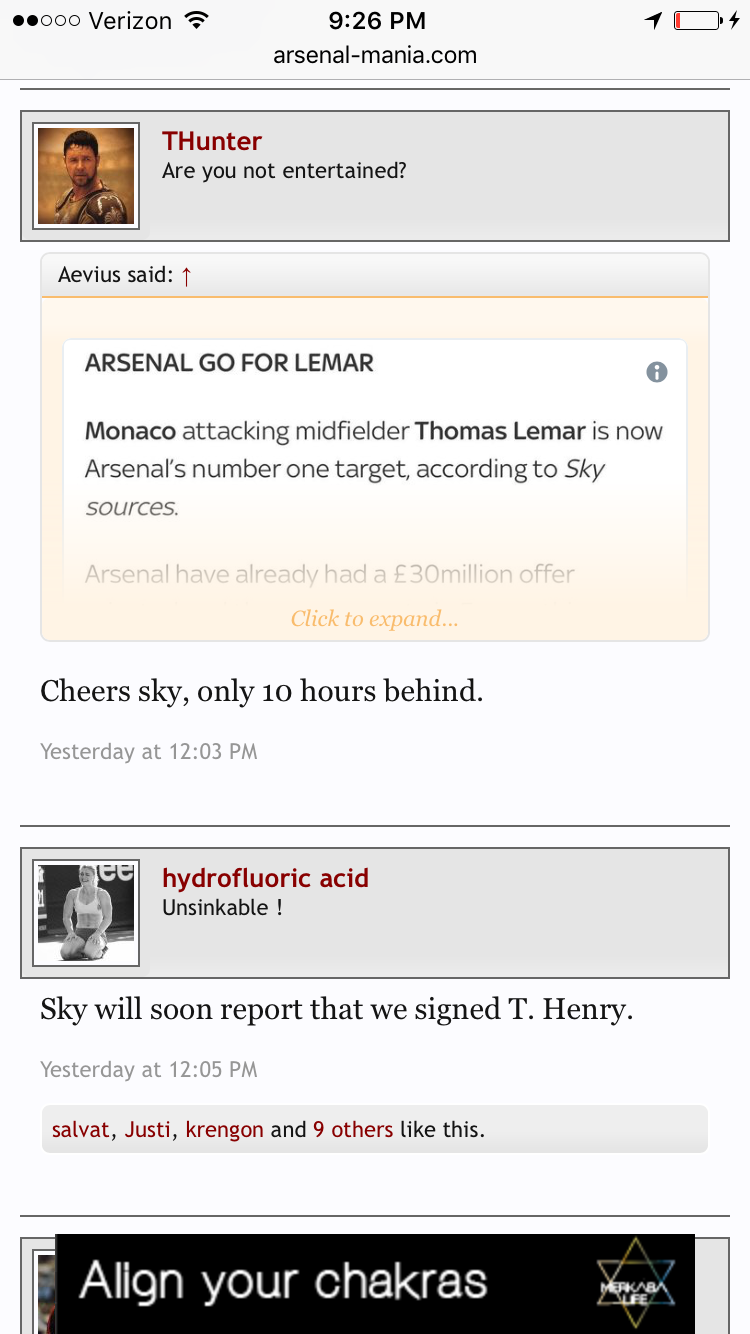This screenshot has width=750, height=1334.
Task: Open permalink 'Yesterday at 12:03 PM'
Action: coord(149,751)
